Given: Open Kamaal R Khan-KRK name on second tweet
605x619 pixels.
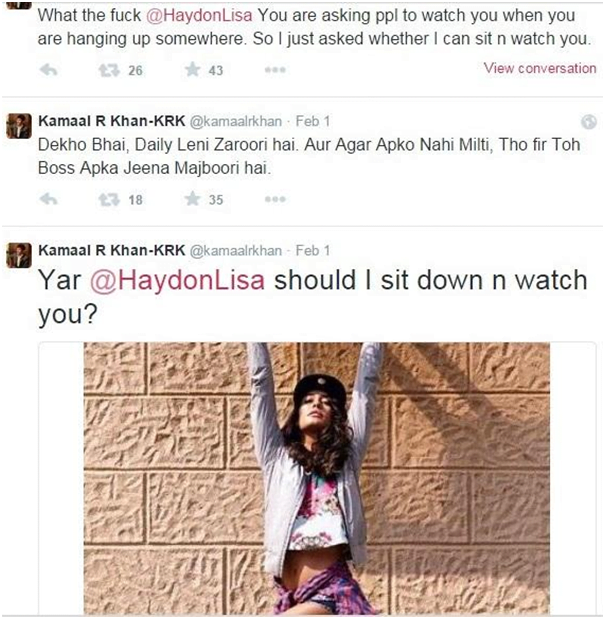Looking at the screenshot, I should [112, 121].
